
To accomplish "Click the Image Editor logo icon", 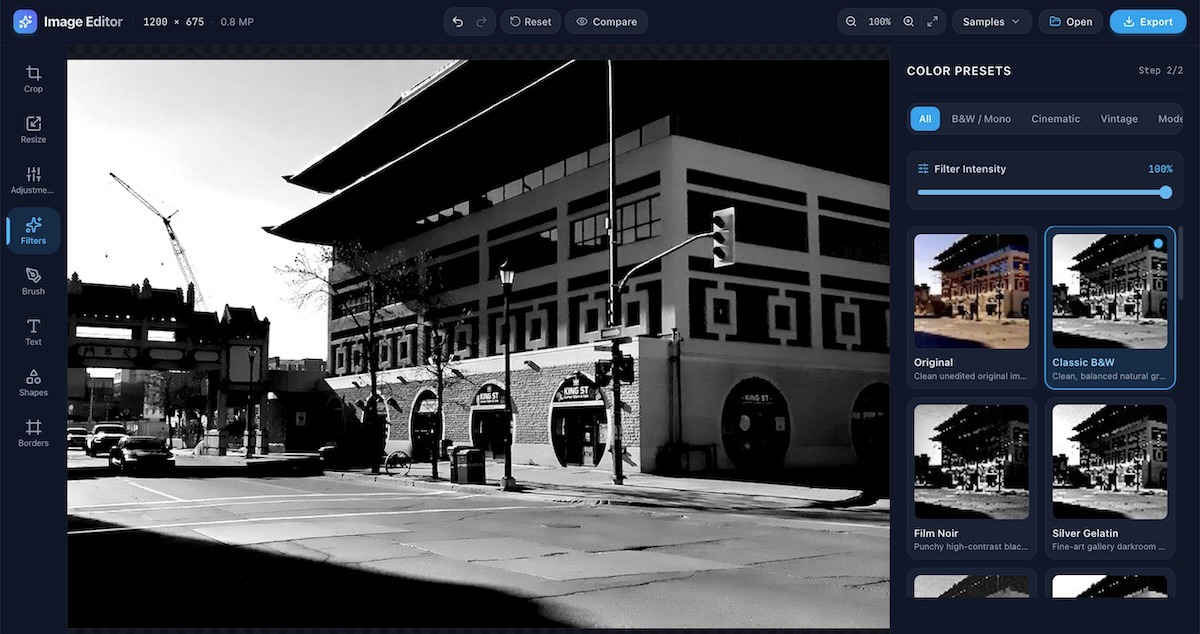I will click(x=25, y=21).
